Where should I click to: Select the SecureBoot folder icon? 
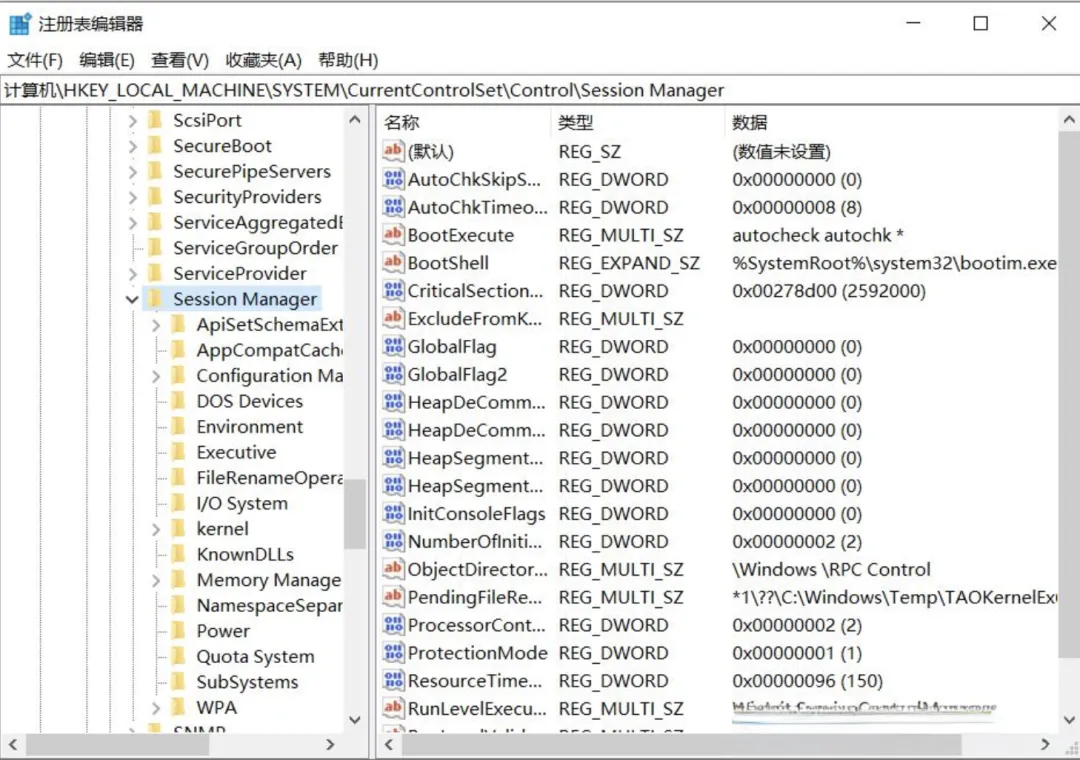(x=156, y=146)
